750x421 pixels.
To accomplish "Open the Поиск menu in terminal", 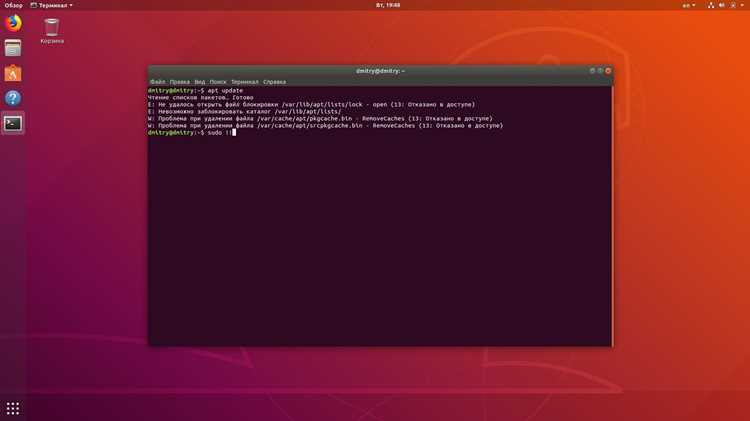I will point(218,82).
